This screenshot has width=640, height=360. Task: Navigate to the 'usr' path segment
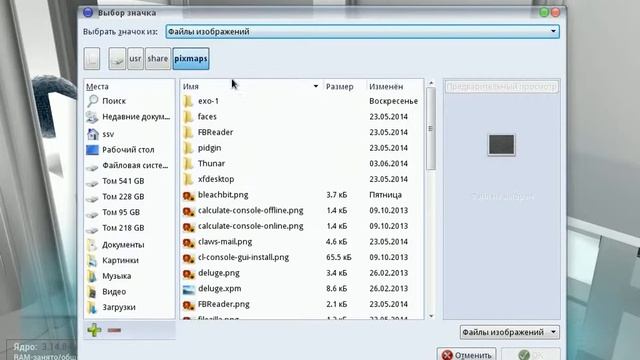click(135, 59)
